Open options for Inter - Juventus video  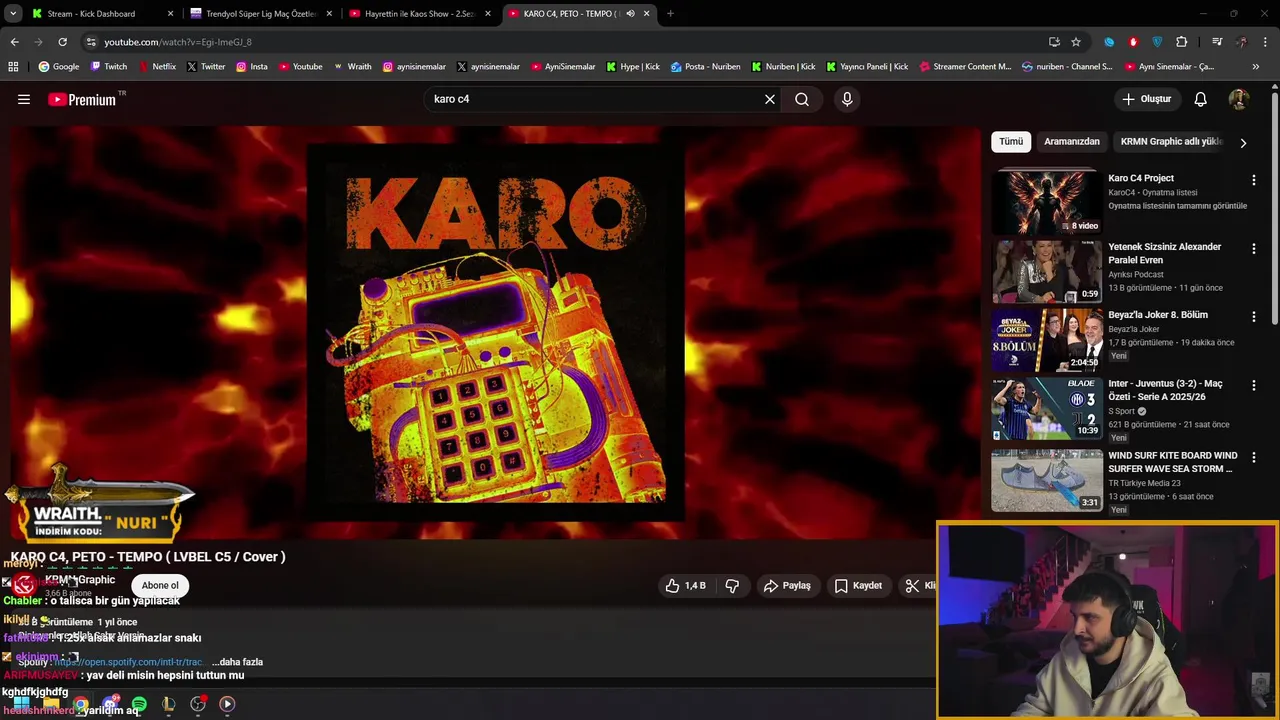(x=1253, y=386)
